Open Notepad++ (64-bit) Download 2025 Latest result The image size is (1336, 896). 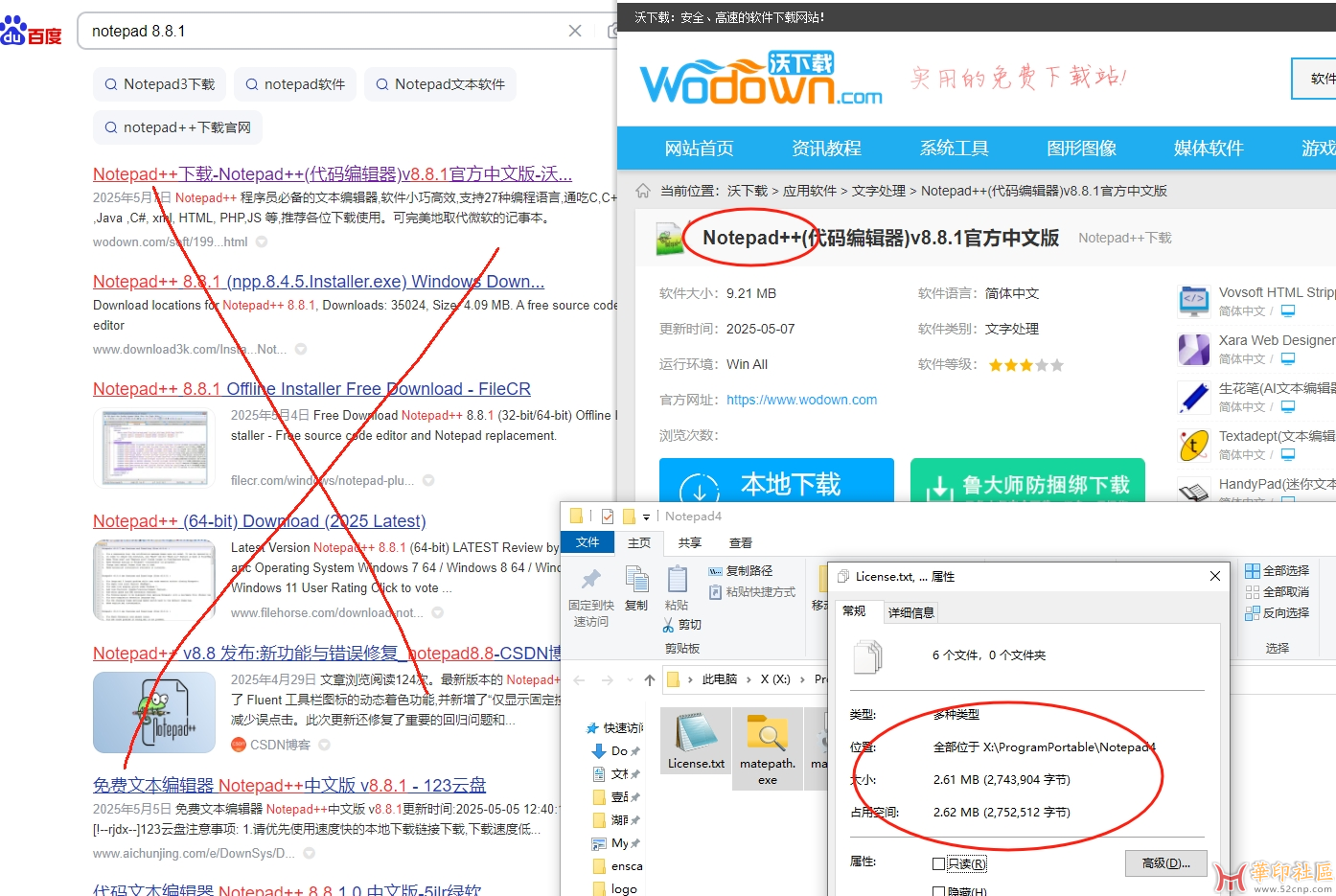click(259, 521)
